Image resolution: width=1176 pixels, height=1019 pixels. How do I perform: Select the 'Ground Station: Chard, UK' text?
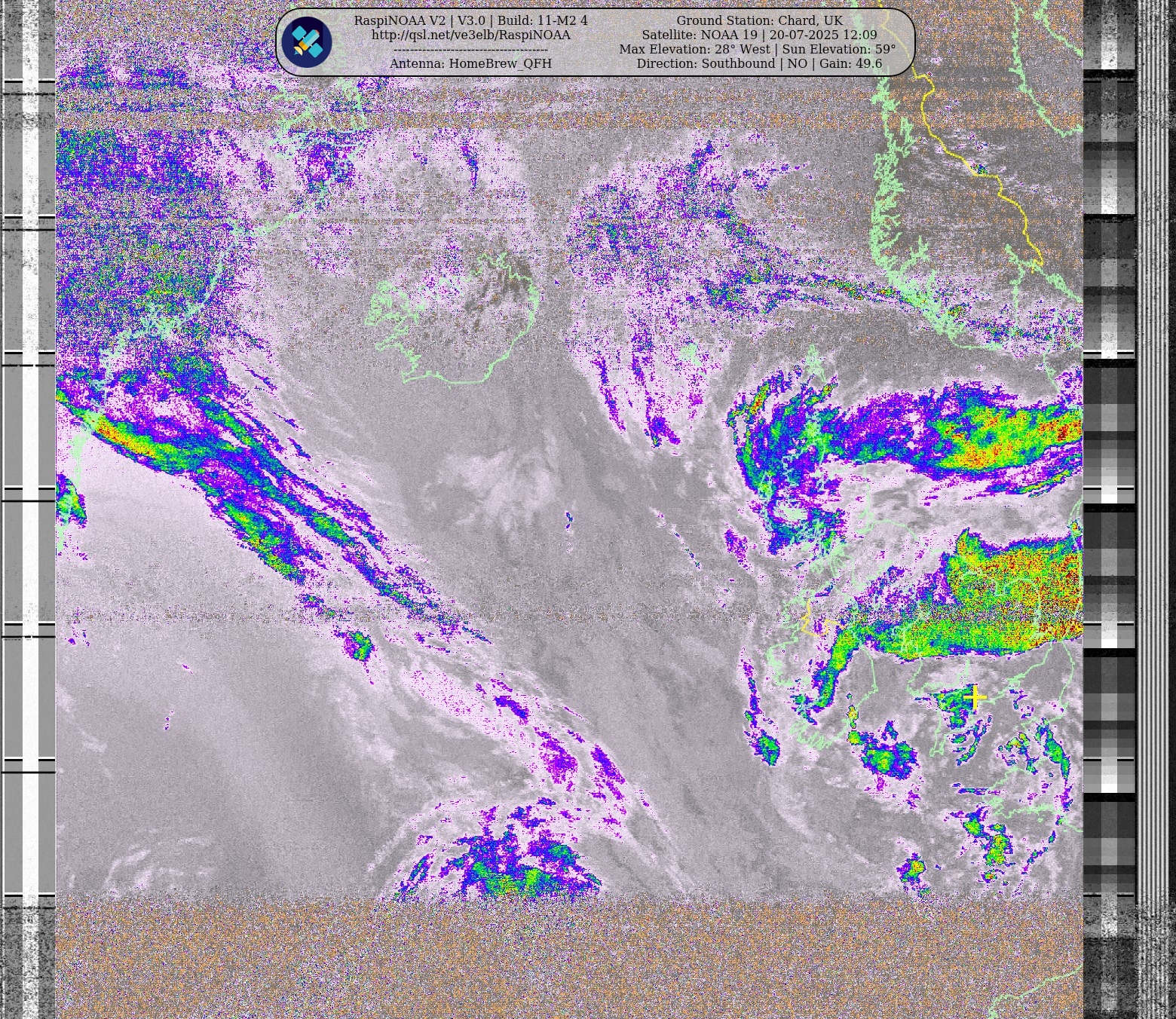click(x=759, y=21)
